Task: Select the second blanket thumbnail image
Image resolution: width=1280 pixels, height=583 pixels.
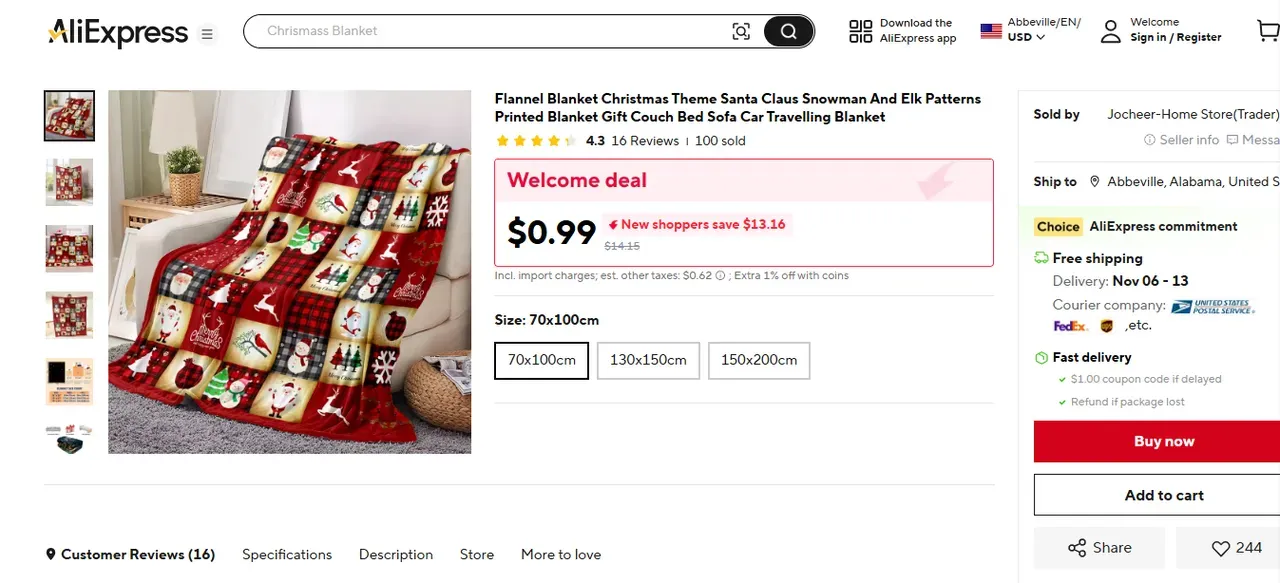Action: (x=69, y=182)
